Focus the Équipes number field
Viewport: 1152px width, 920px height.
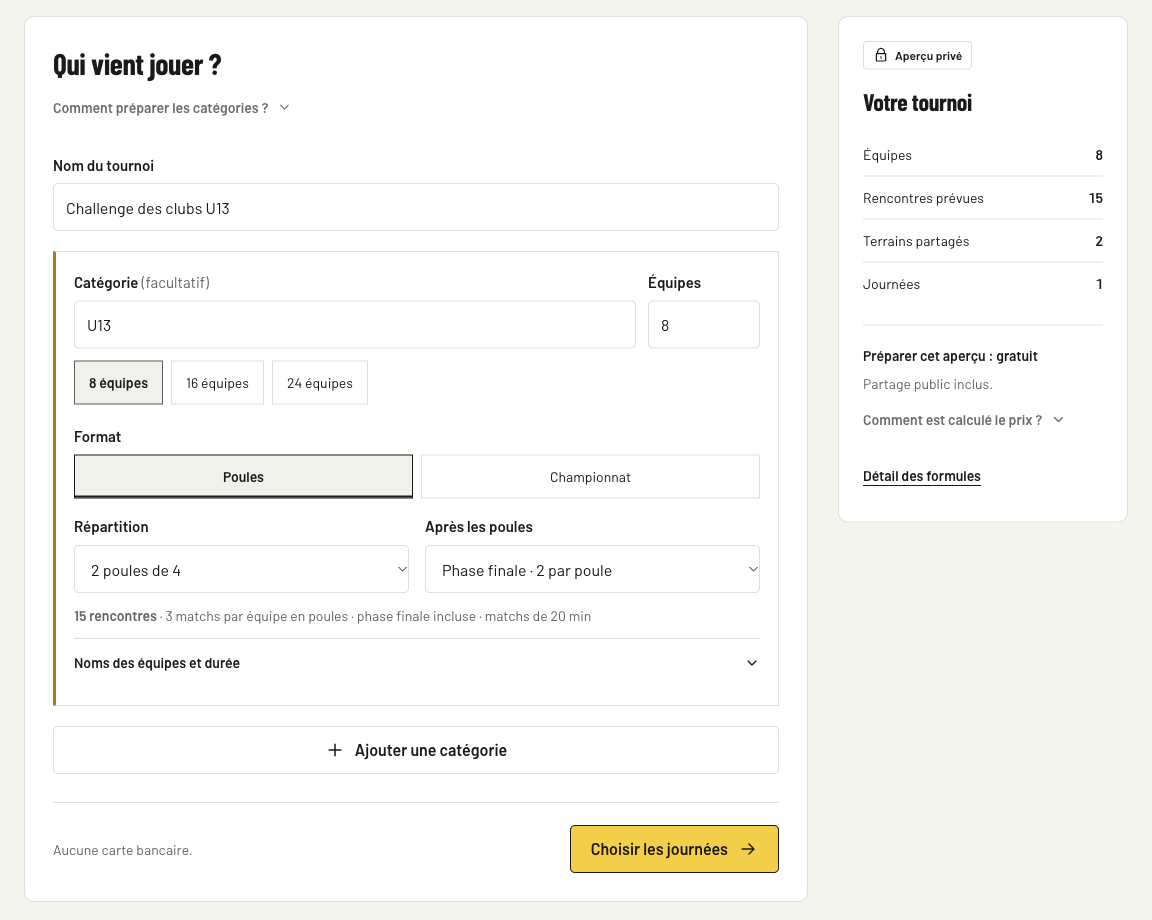(704, 324)
